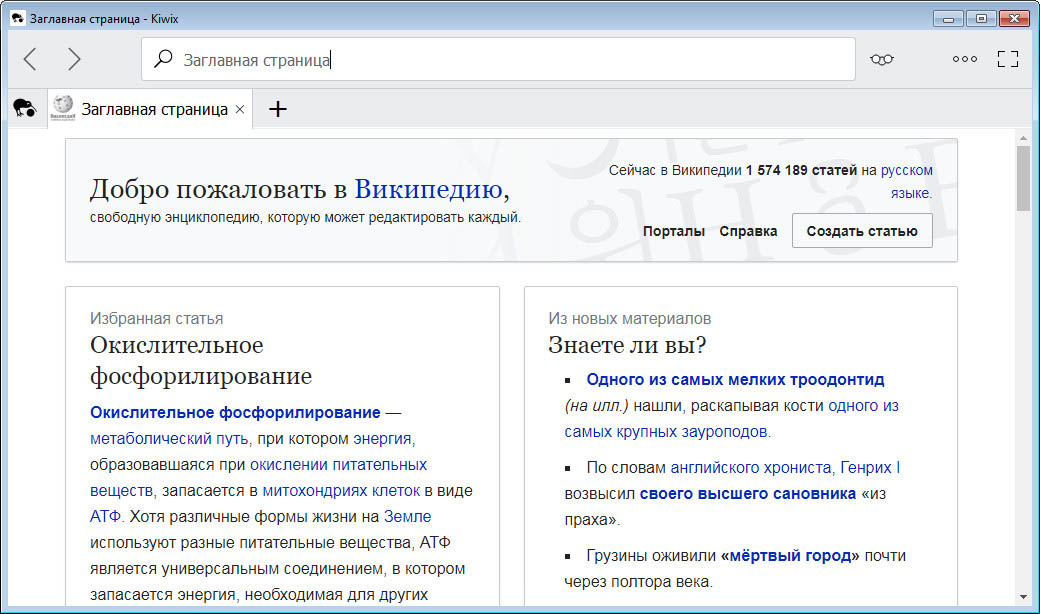Follow the Генрих I link
The image size is (1040, 614).
(x=870, y=468)
